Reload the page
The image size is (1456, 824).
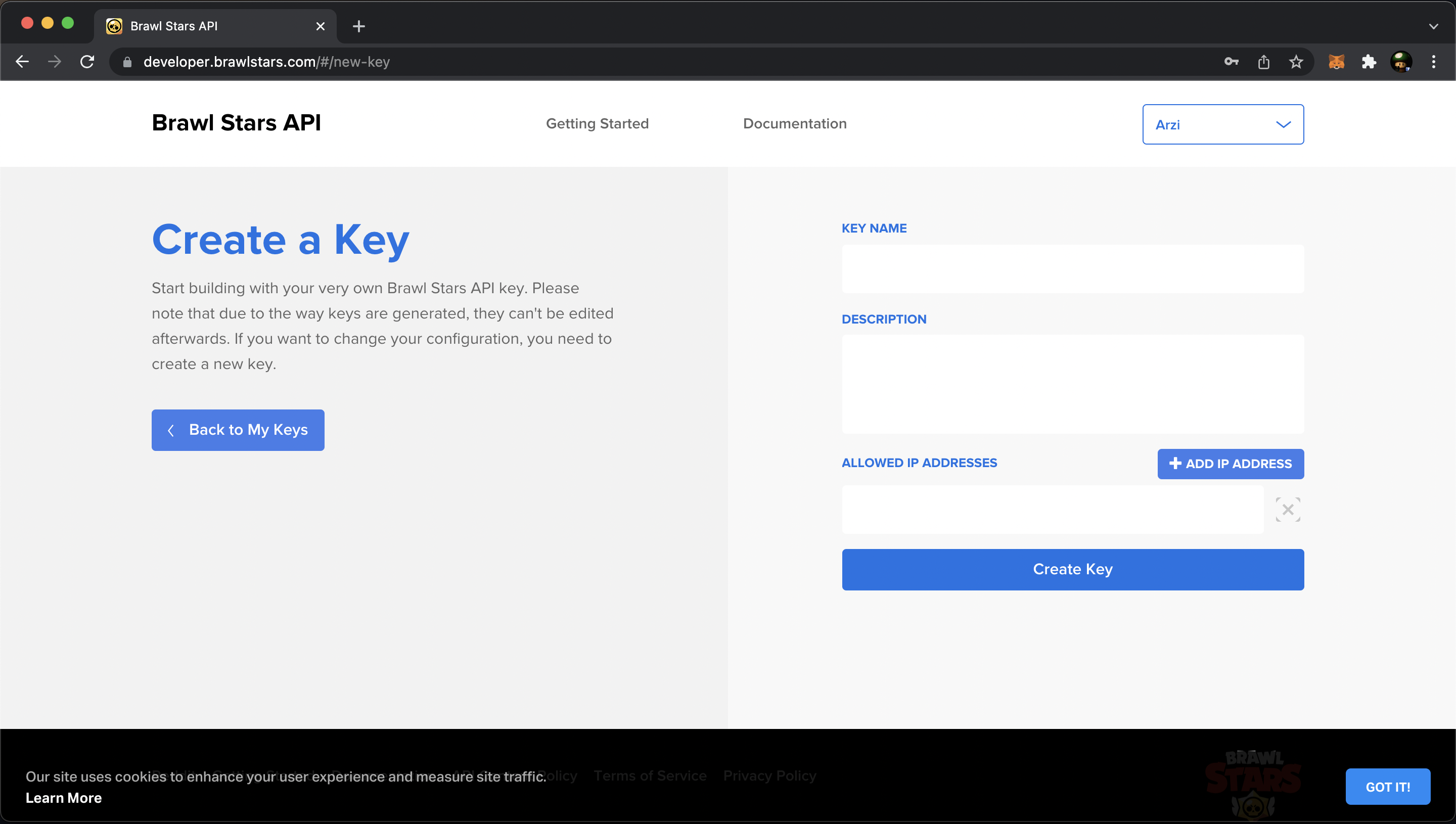[x=87, y=62]
